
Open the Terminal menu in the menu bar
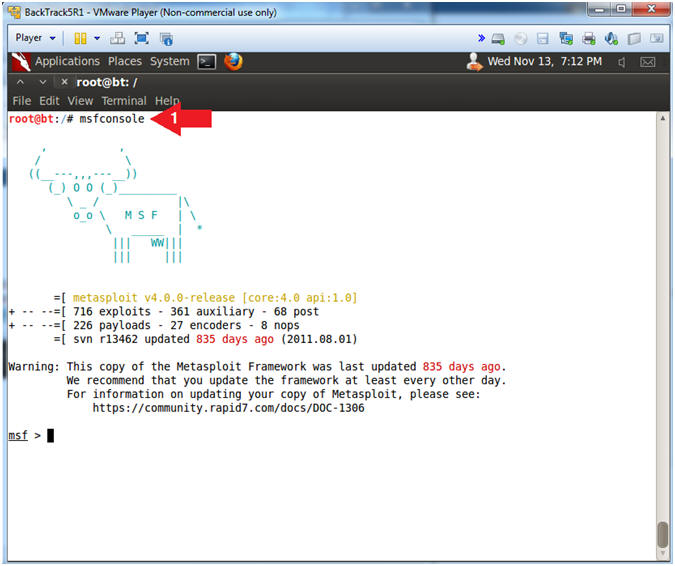124,101
